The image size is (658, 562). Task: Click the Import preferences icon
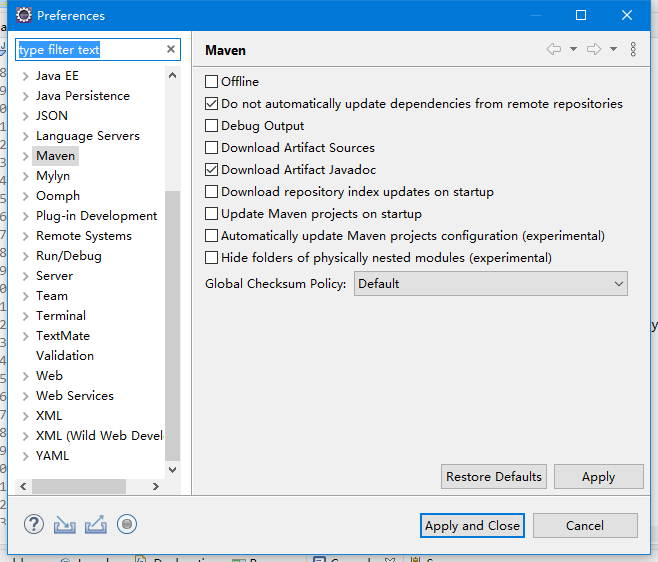pos(65,525)
